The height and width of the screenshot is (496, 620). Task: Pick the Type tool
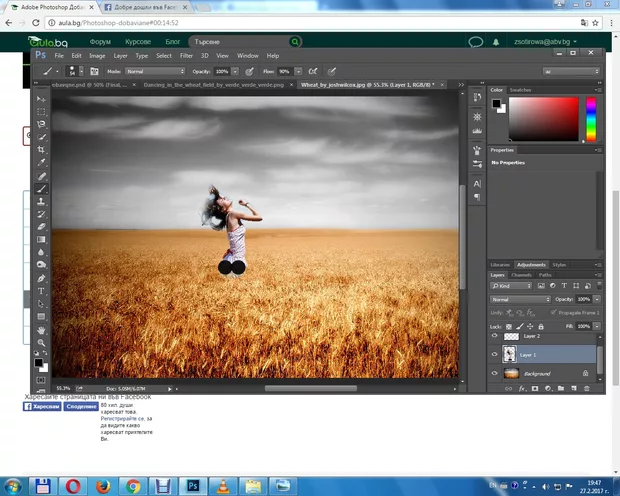[x=41, y=290]
